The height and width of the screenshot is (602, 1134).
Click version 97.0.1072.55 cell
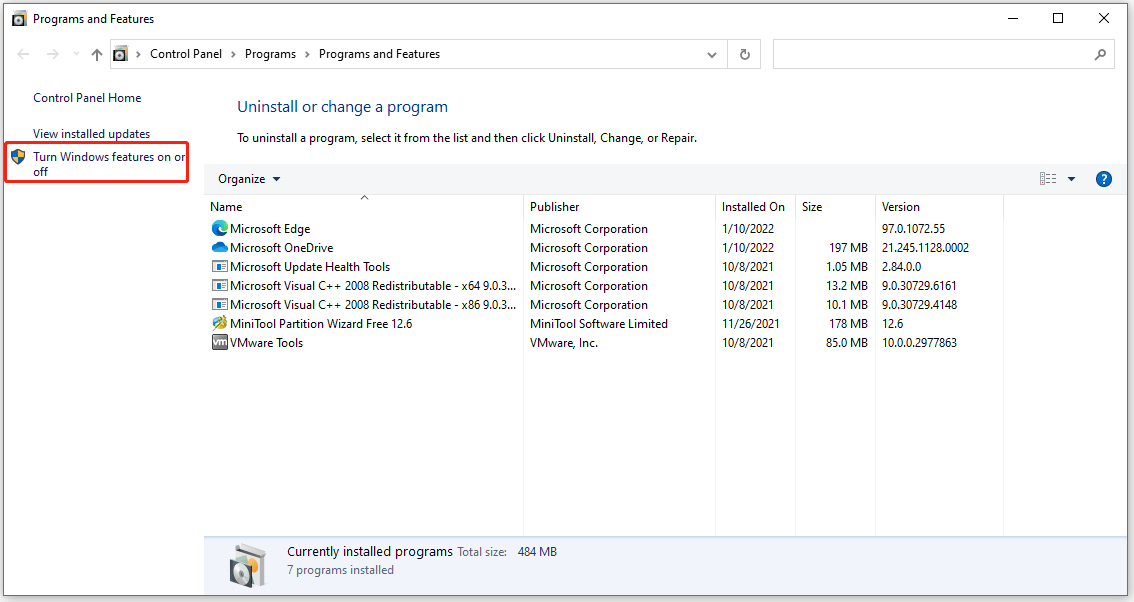pyautogui.click(x=913, y=229)
